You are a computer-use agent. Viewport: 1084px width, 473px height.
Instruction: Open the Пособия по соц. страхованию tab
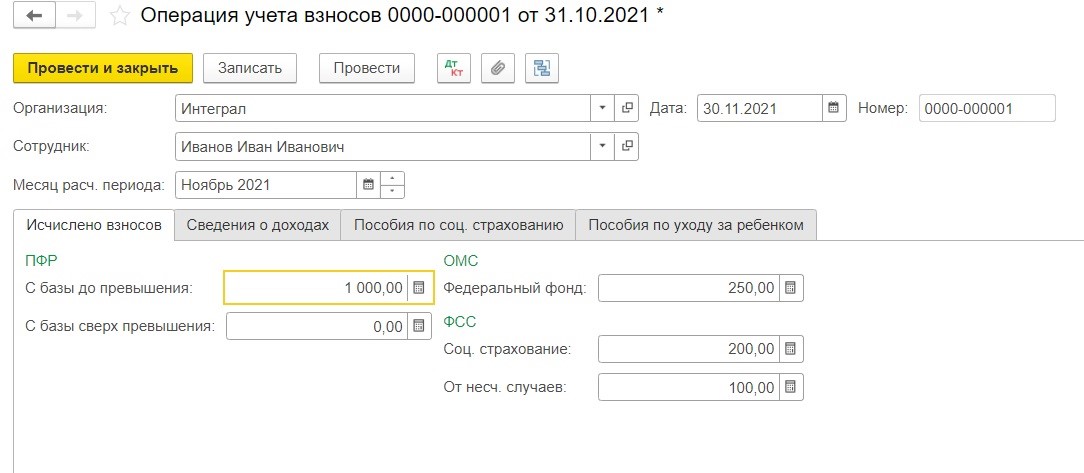point(458,225)
